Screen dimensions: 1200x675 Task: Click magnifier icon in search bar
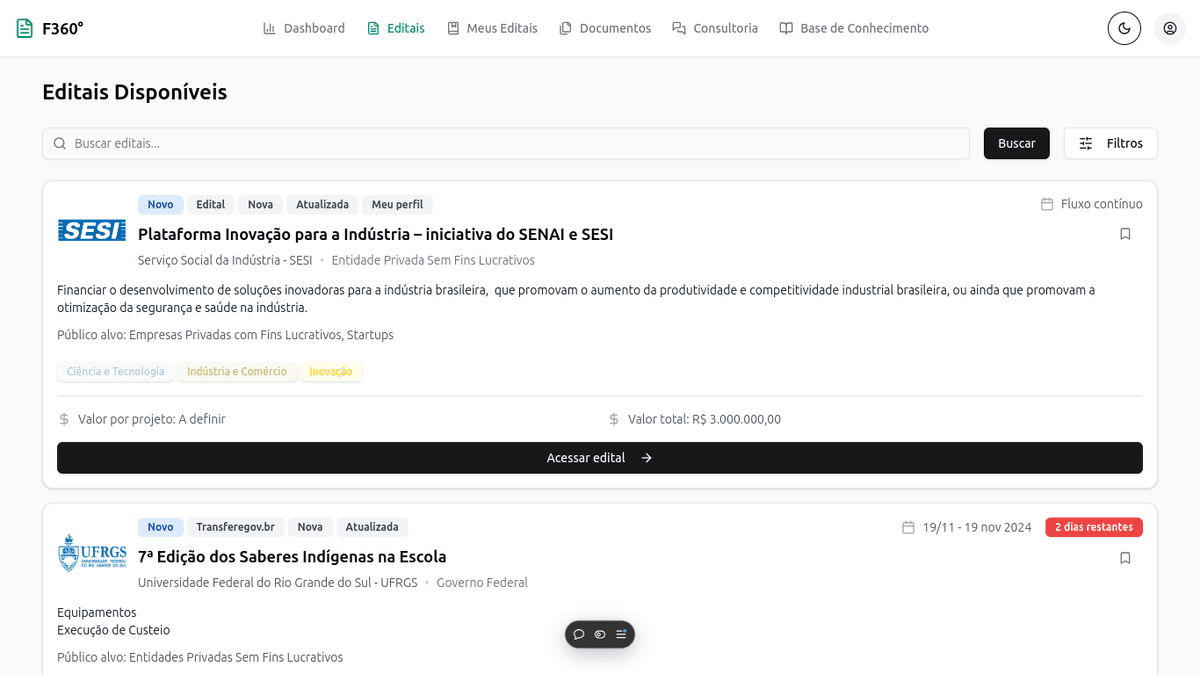coord(60,143)
